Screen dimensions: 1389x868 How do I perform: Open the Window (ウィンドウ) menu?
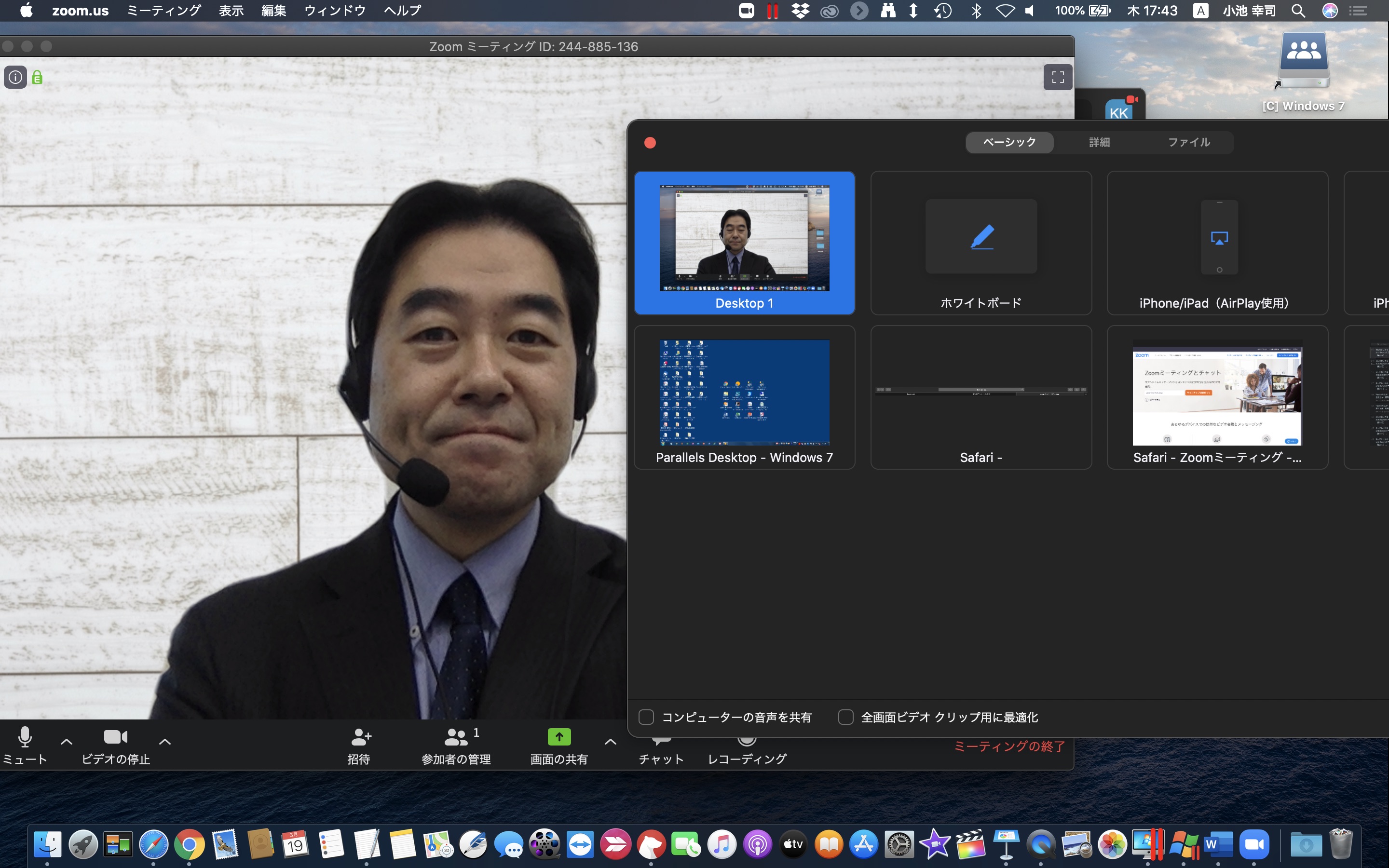[x=335, y=10]
